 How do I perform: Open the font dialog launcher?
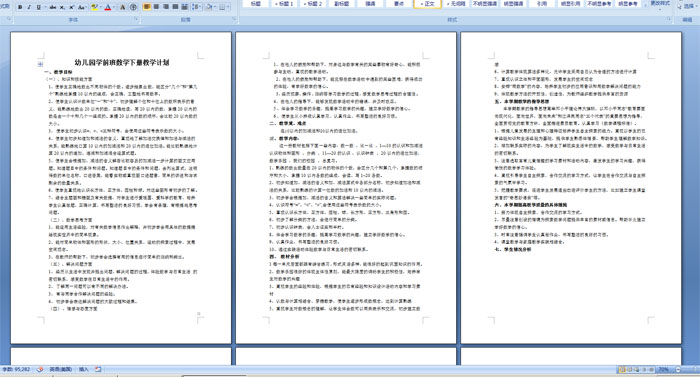pyautogui.click(x=136, y=19)
